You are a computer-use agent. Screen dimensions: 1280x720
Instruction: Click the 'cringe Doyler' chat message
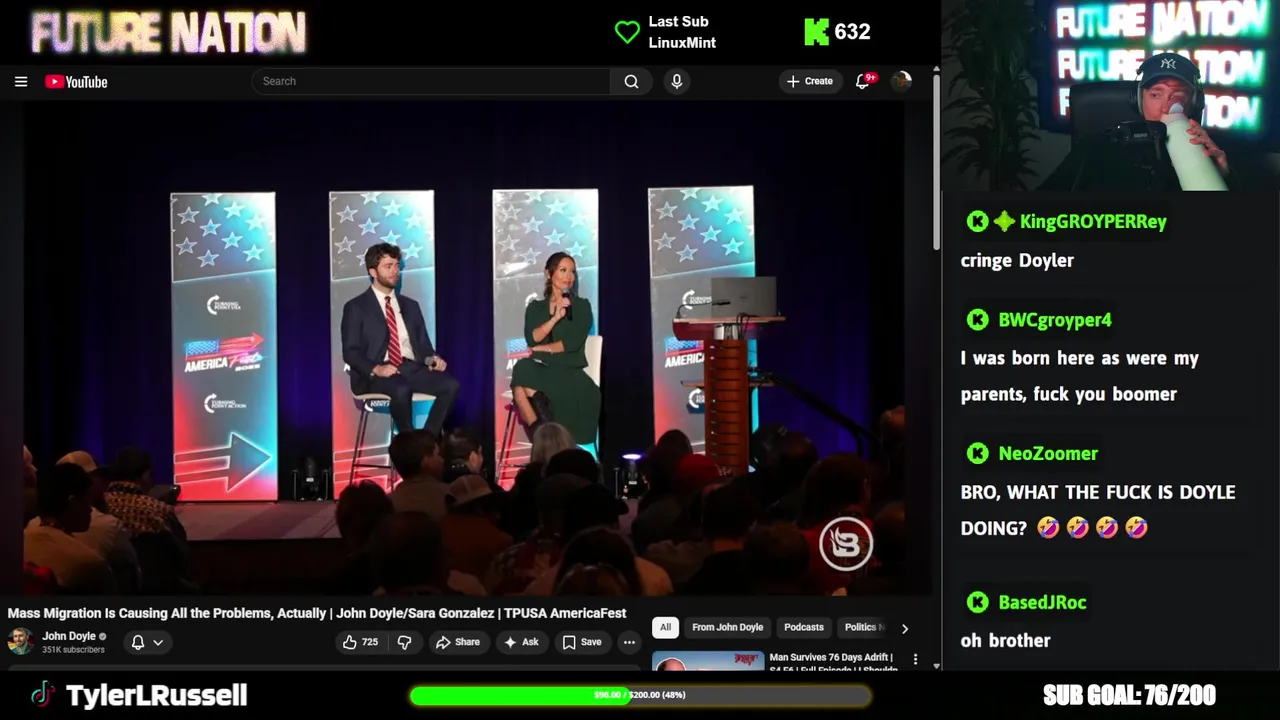pyautogui.click(x=1017, y=260)
